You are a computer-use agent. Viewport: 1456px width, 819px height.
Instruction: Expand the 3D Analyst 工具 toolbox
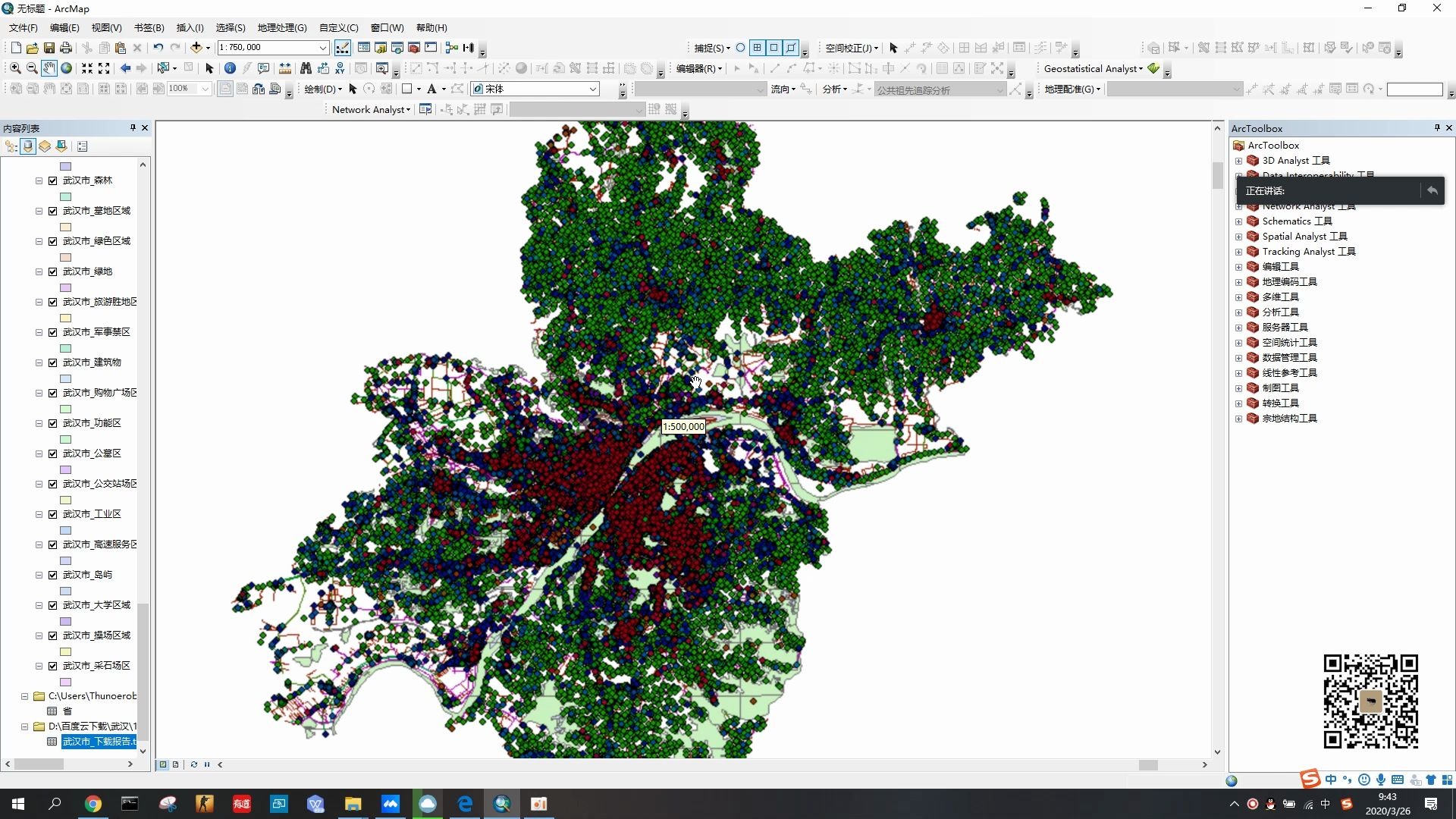point(1238,161)
